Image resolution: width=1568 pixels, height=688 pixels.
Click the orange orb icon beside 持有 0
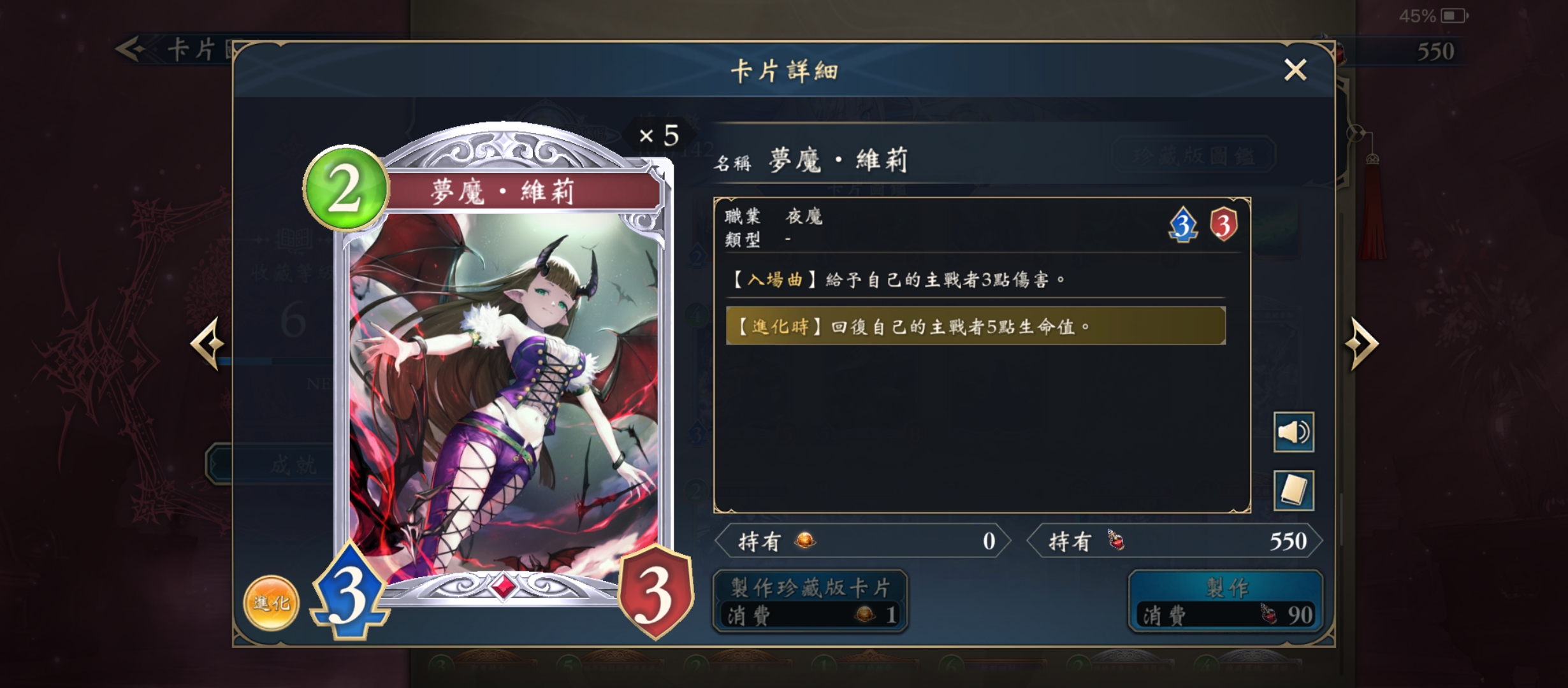click(805, 540)
